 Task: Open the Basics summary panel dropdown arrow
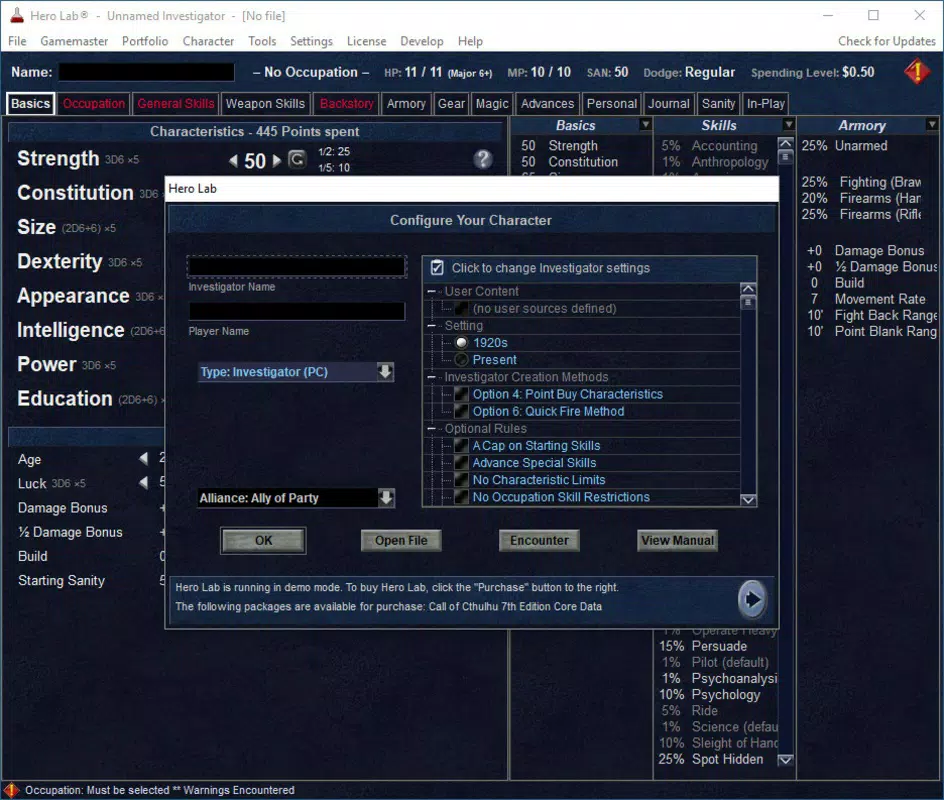tap(645, 125)
